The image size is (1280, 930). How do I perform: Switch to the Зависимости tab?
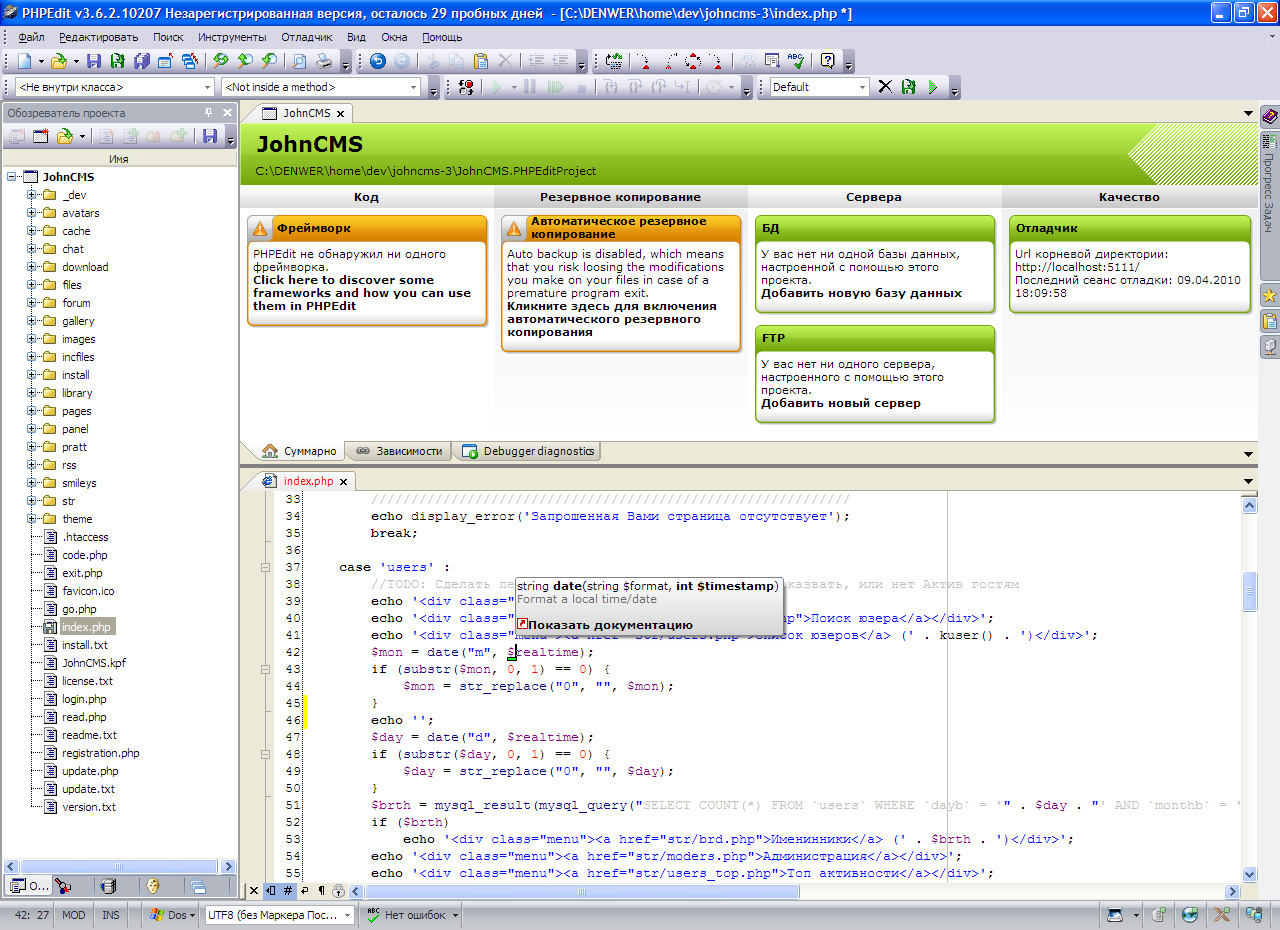click(x=398, y=451)
